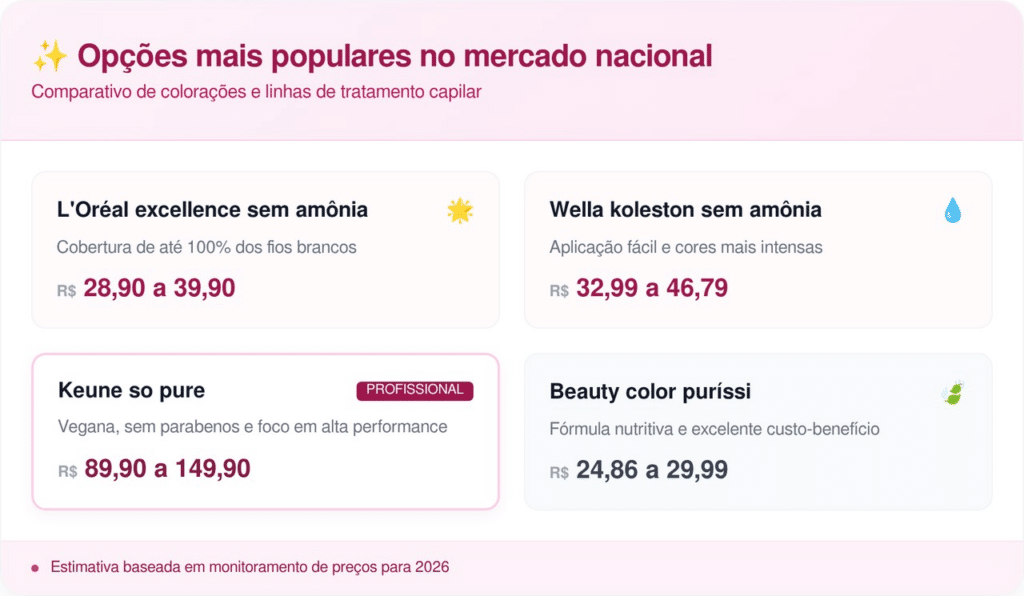This screenshot has height=596, width=1024.
Task: Click the Beauty Color price 24,86 a 29,99
Action: 651,470
